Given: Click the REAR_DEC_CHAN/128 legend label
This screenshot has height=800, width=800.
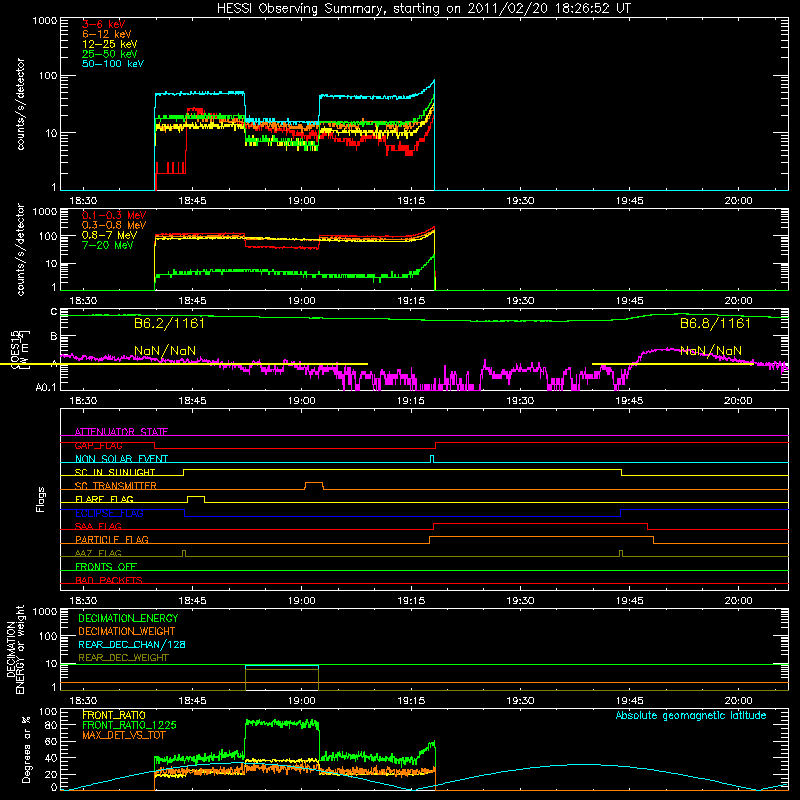Looking at the screenshot, I should [x=132, y=644].
